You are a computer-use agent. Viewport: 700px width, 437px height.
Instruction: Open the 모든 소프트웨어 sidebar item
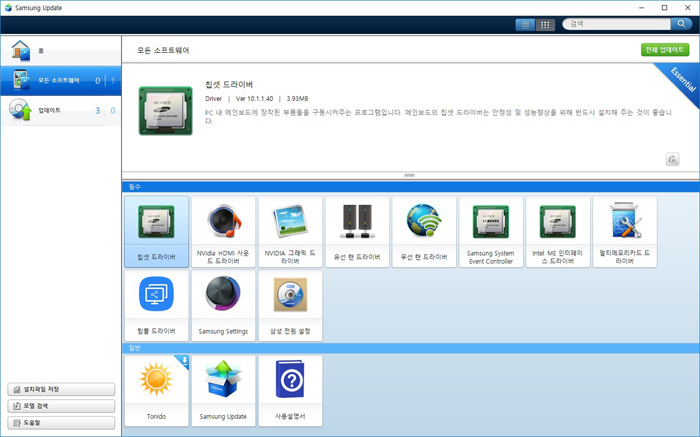pos(61,80)
